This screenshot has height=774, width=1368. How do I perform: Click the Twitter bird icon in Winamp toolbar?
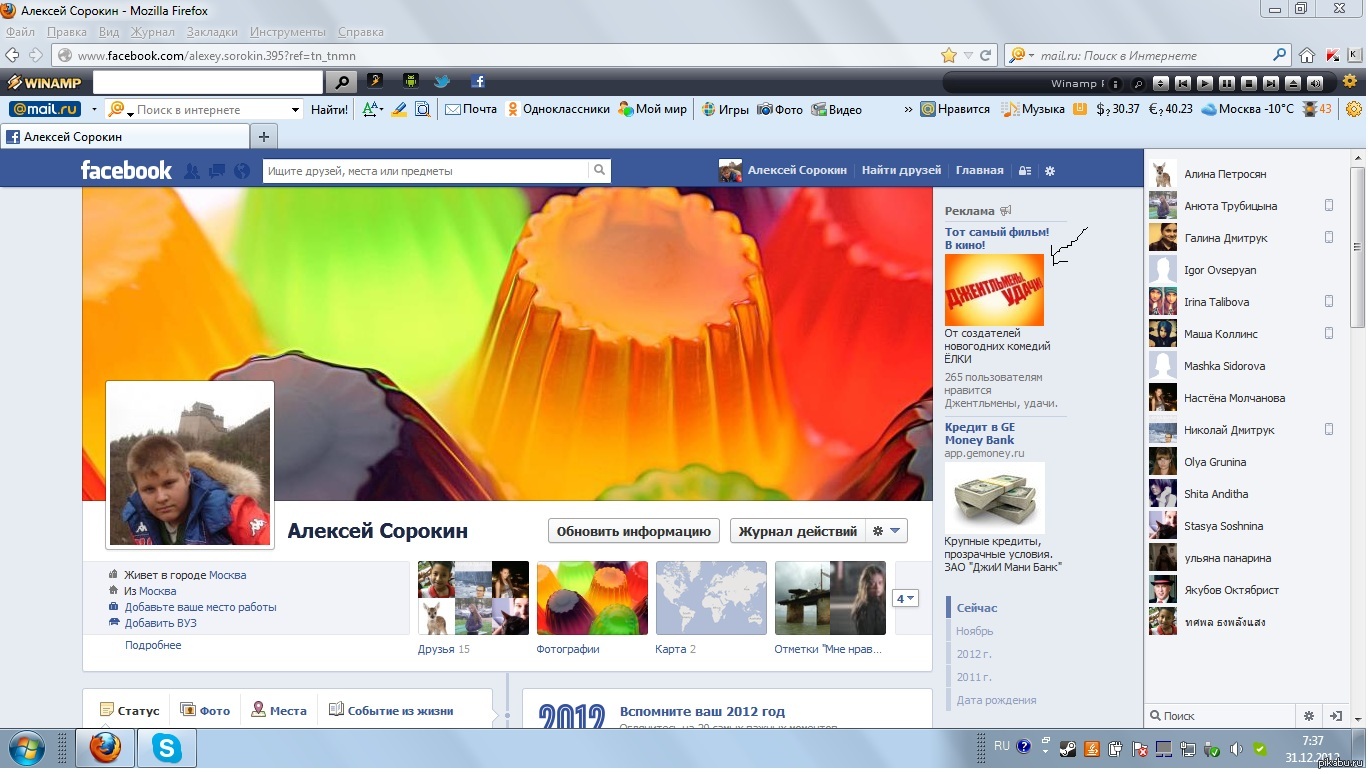[x=442, y=82]
